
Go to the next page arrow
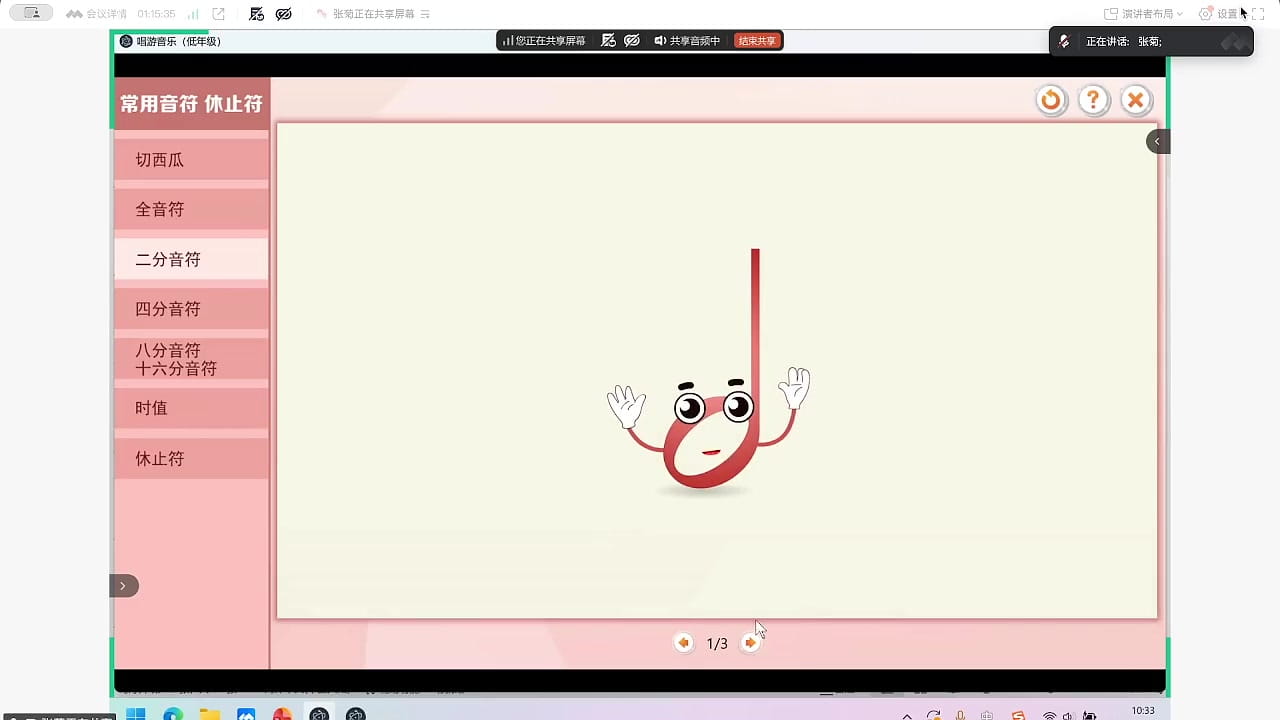click(750, 643)
